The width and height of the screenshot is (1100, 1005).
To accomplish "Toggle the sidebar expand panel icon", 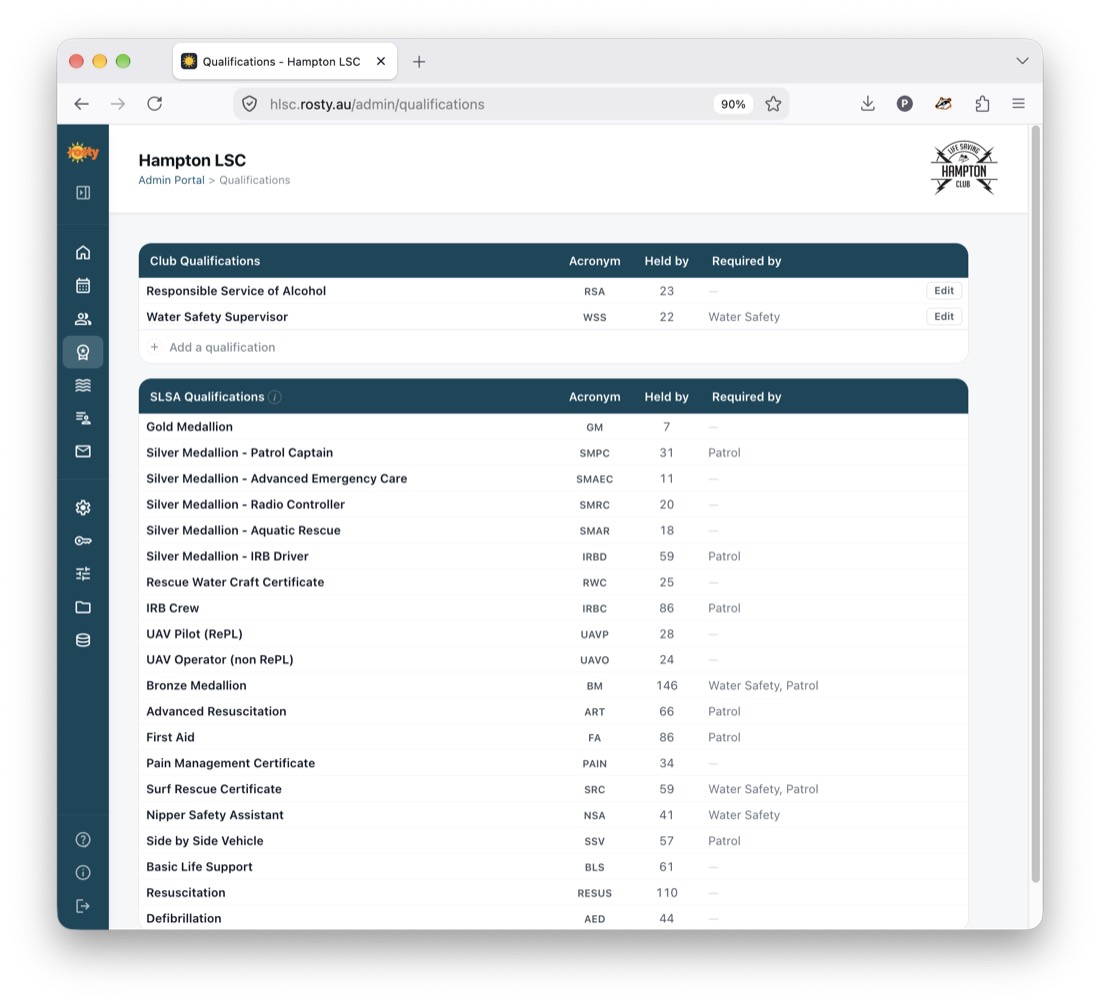I will [x=83, y=192].
